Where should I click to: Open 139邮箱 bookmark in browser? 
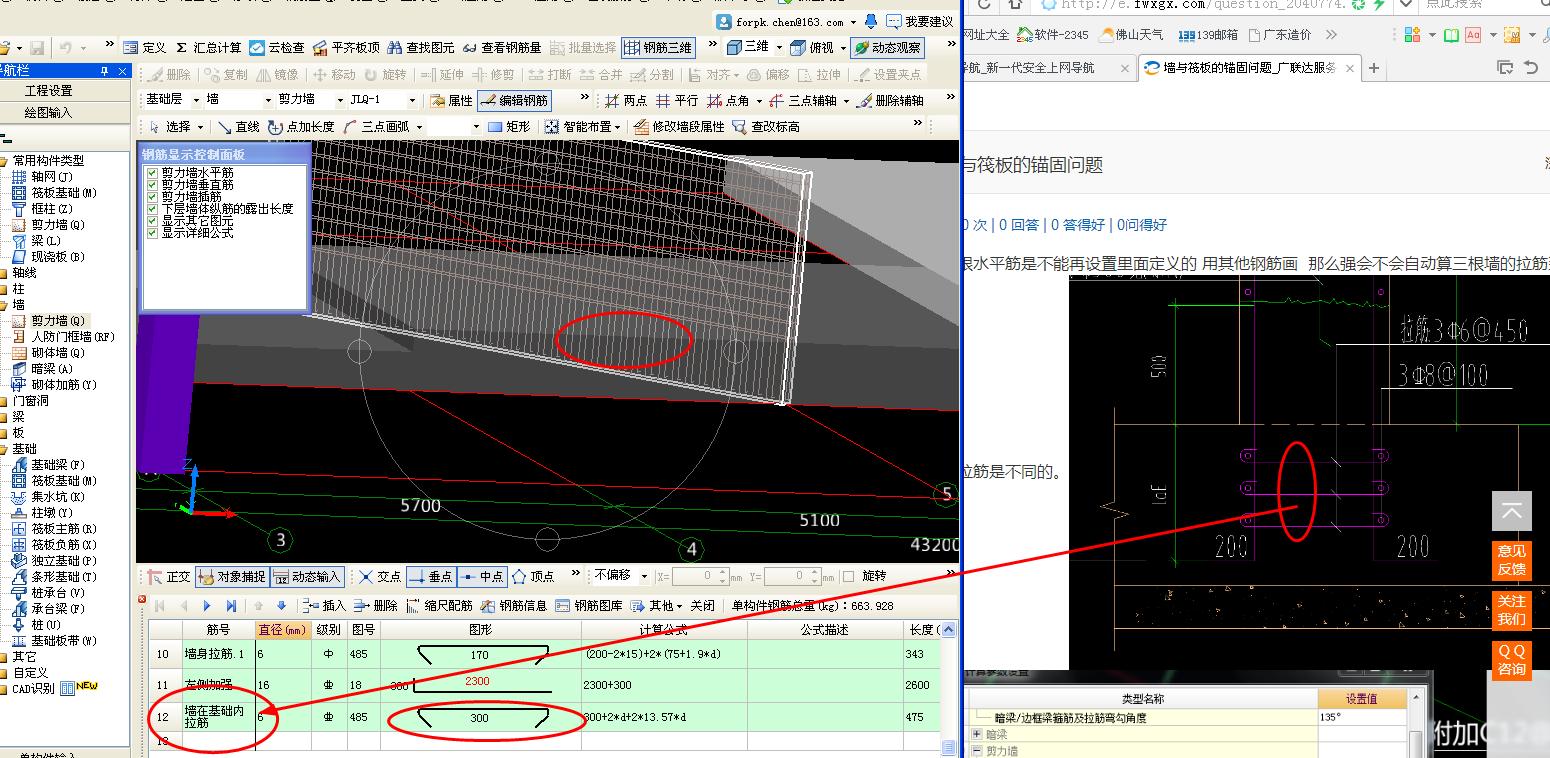1207,34
